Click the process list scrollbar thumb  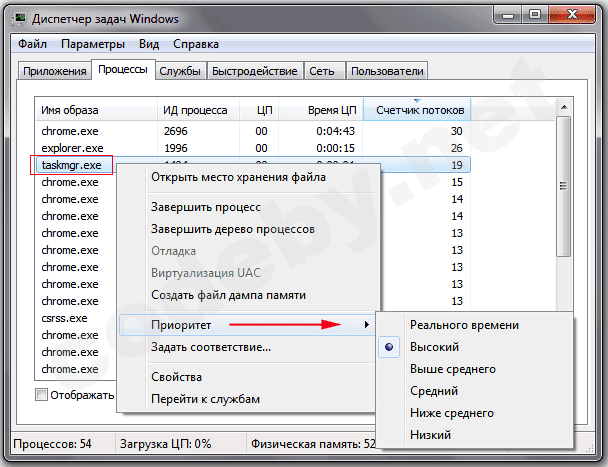[564, 186]
